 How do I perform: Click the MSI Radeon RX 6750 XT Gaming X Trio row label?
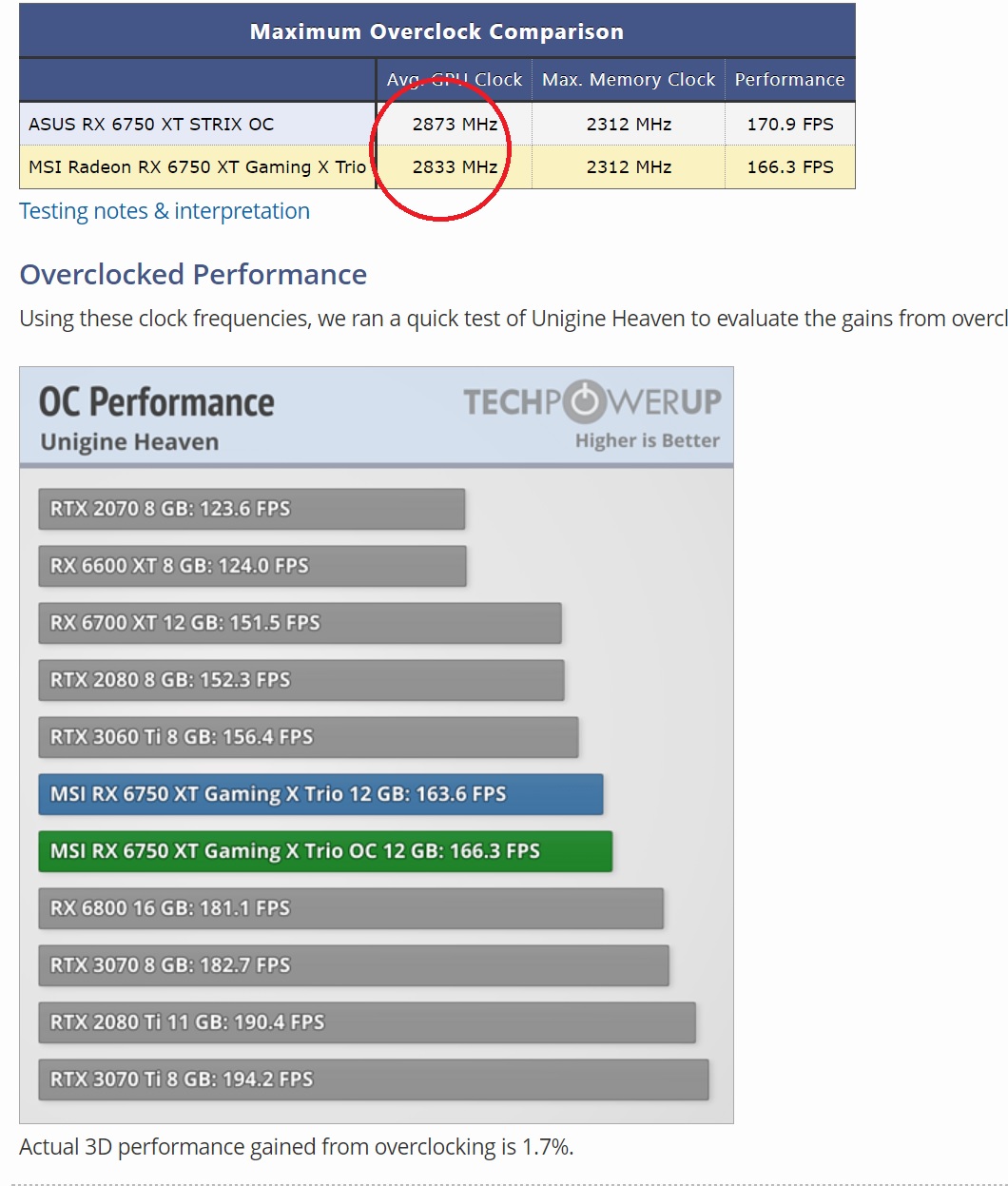(197, 167)
